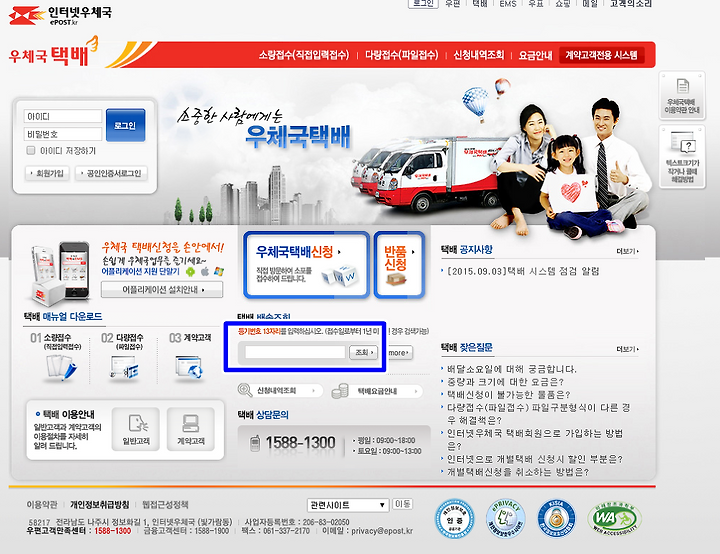Open 고객의소리 in top navigation
Image resolution: width=720 pixels, height=554 pixels.
(630, 4)
